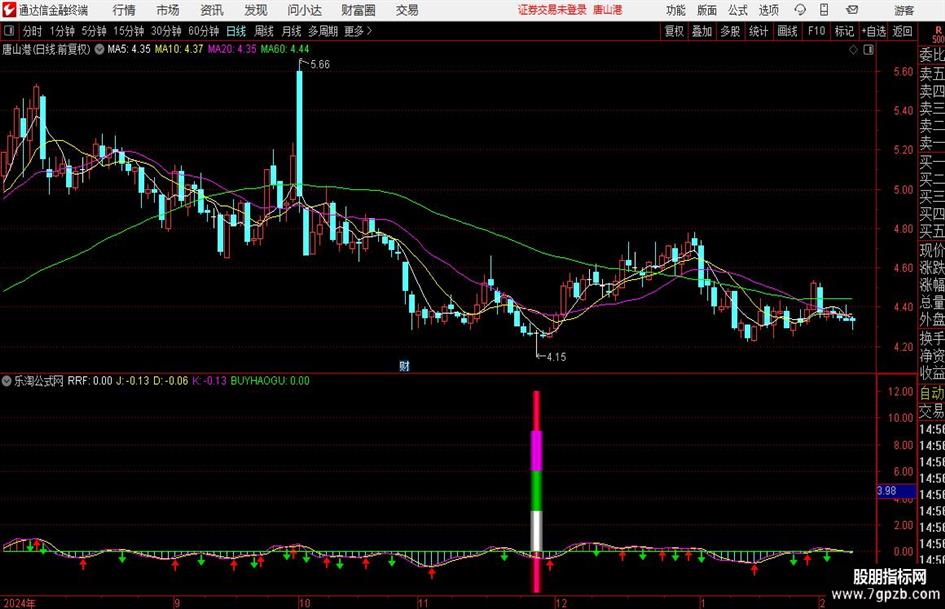This screenshot has height=609, width=945.
Task: Open the 市场 menu
Action: click(x=168, y=10)
